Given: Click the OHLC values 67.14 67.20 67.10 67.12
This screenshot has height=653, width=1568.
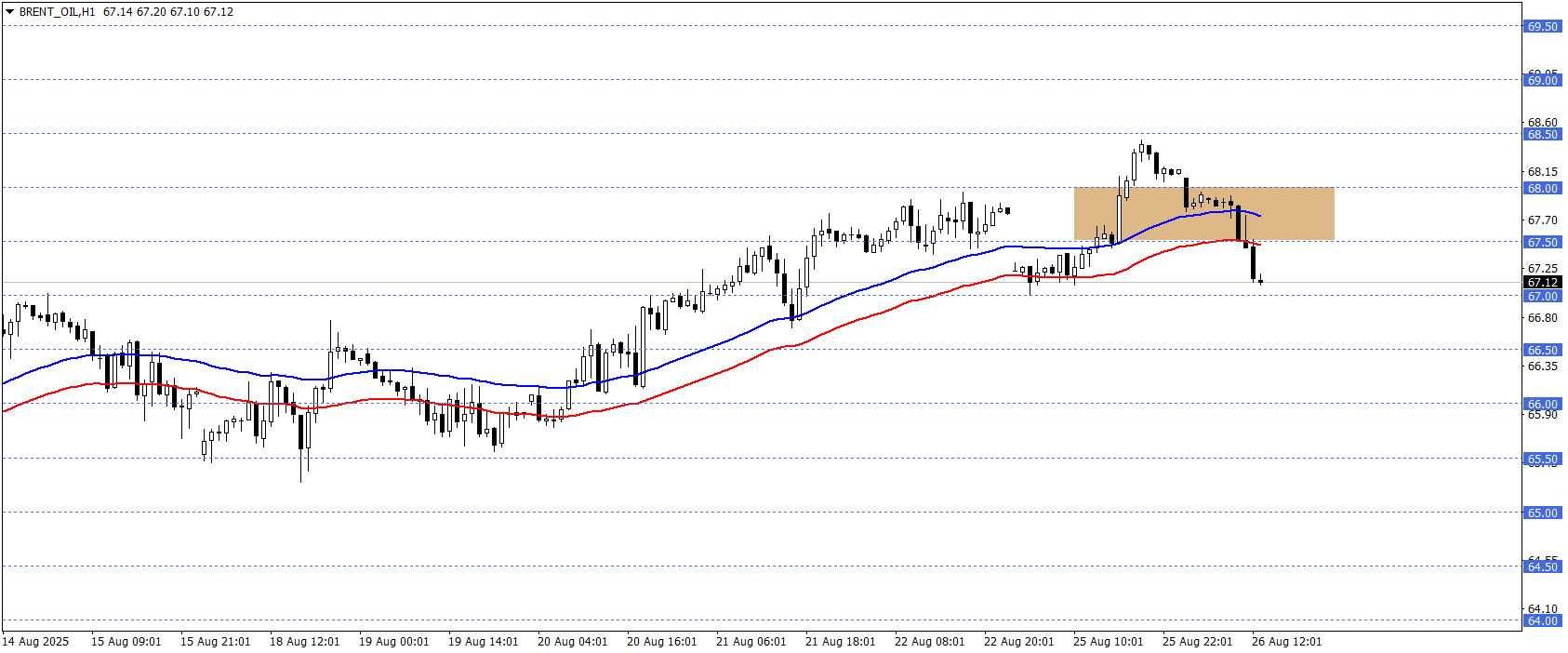Looking at the screenshot, I should pyautogui.click(x=168, y=12).
